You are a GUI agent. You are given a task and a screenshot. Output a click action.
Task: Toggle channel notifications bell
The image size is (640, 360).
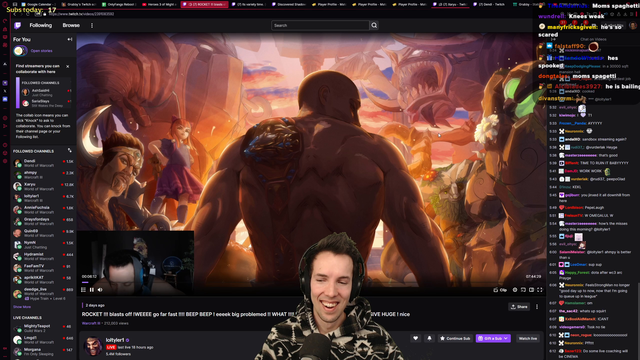coord(429,338)
